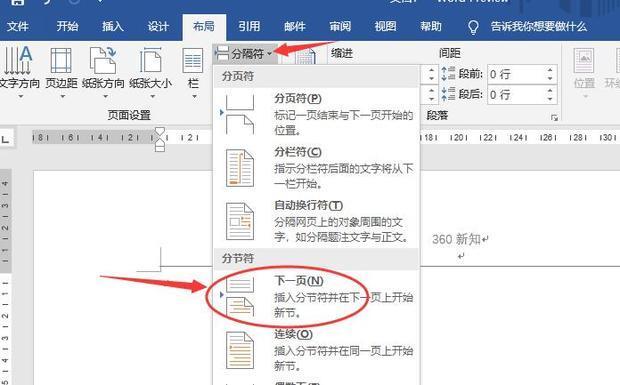Open the 文件 tab
This screenshot has width=620, height=385.
pos(17,26)
